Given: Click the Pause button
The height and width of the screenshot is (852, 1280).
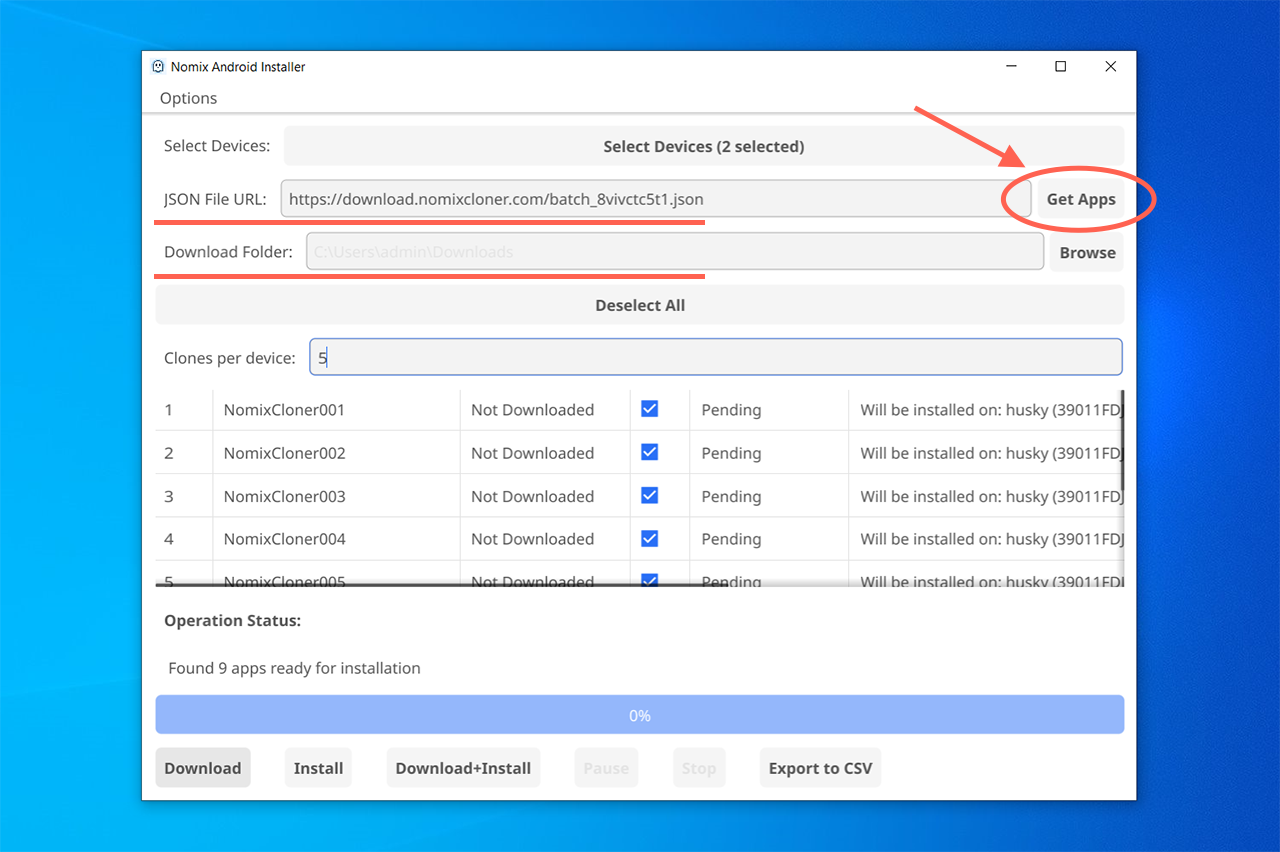Looking at the screenshot, I should [606, 768].
